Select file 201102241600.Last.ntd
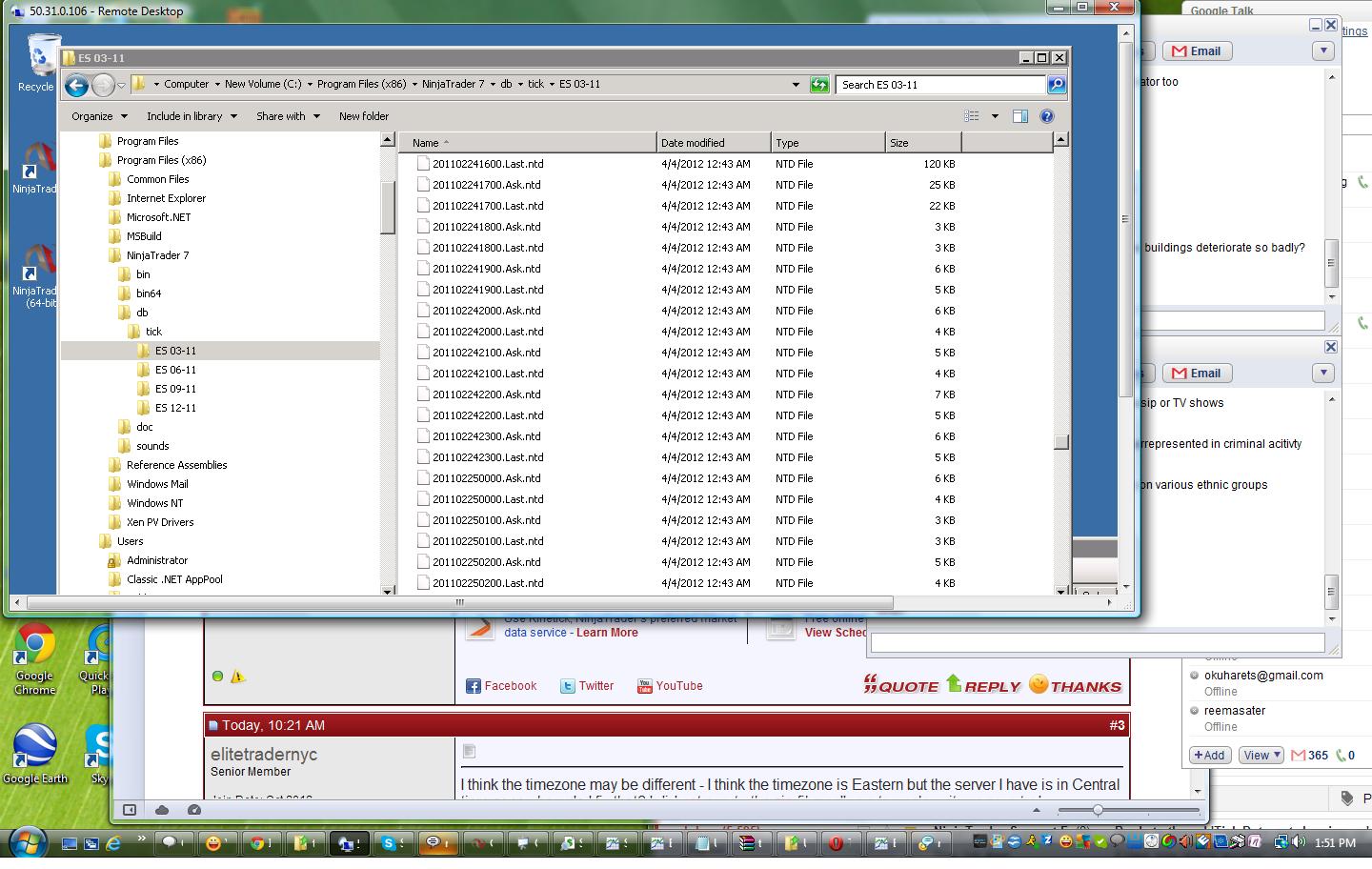 488,164
